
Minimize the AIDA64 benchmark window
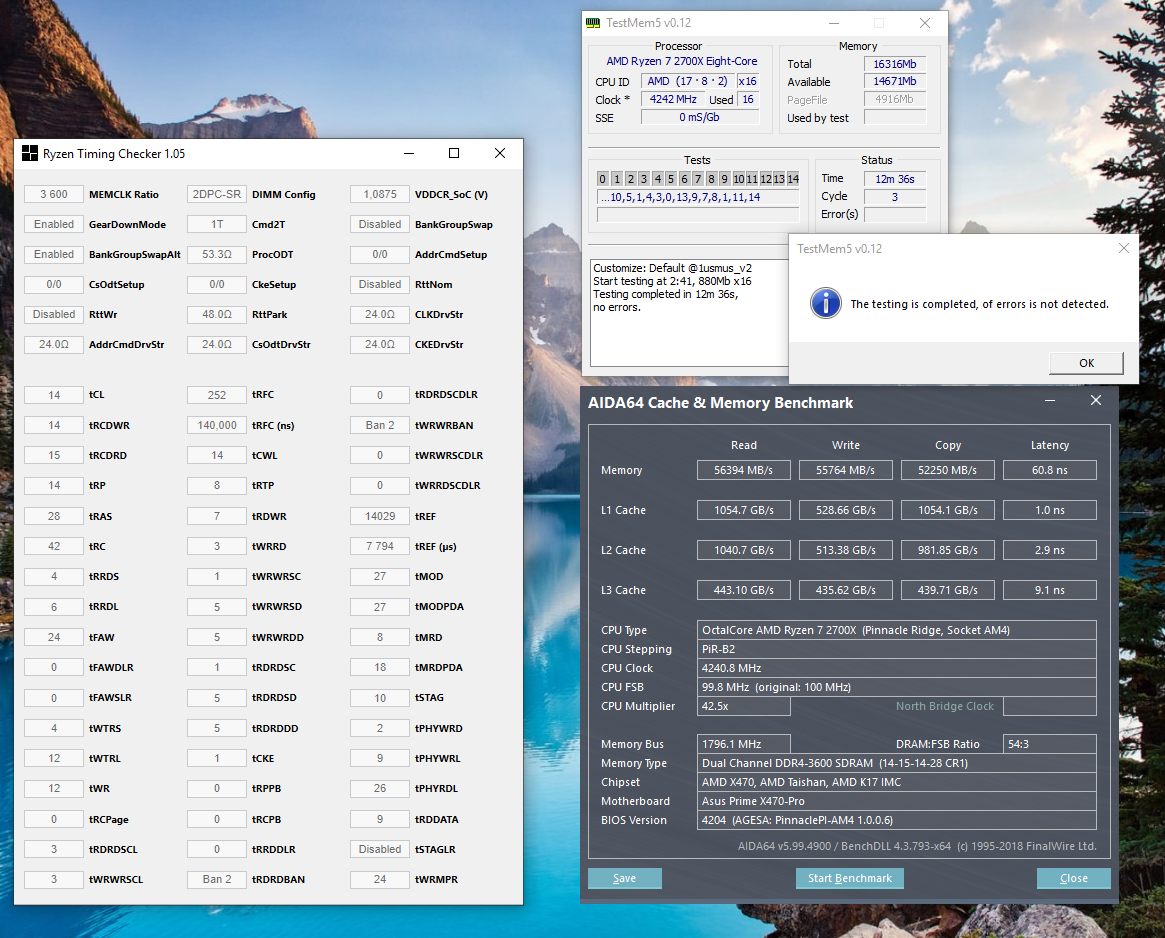pyautogui.click(x=1050, y=401)
